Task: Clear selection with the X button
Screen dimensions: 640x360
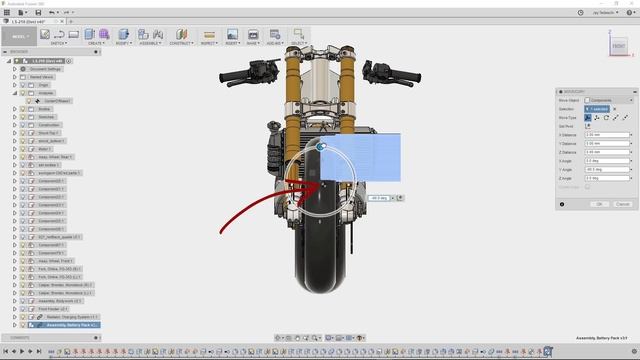Action: click(x=615, y=109)
